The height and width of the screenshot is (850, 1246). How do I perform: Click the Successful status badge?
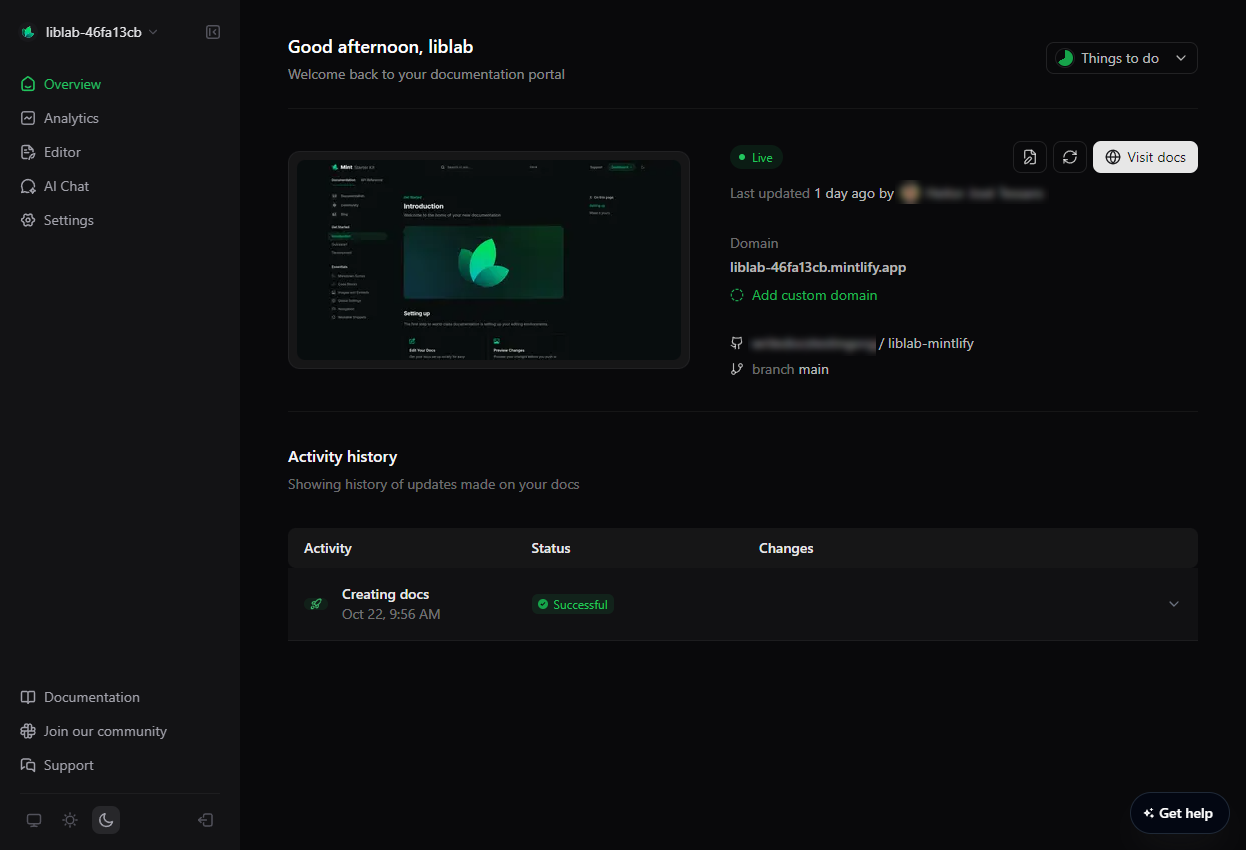tap(572, 604)
